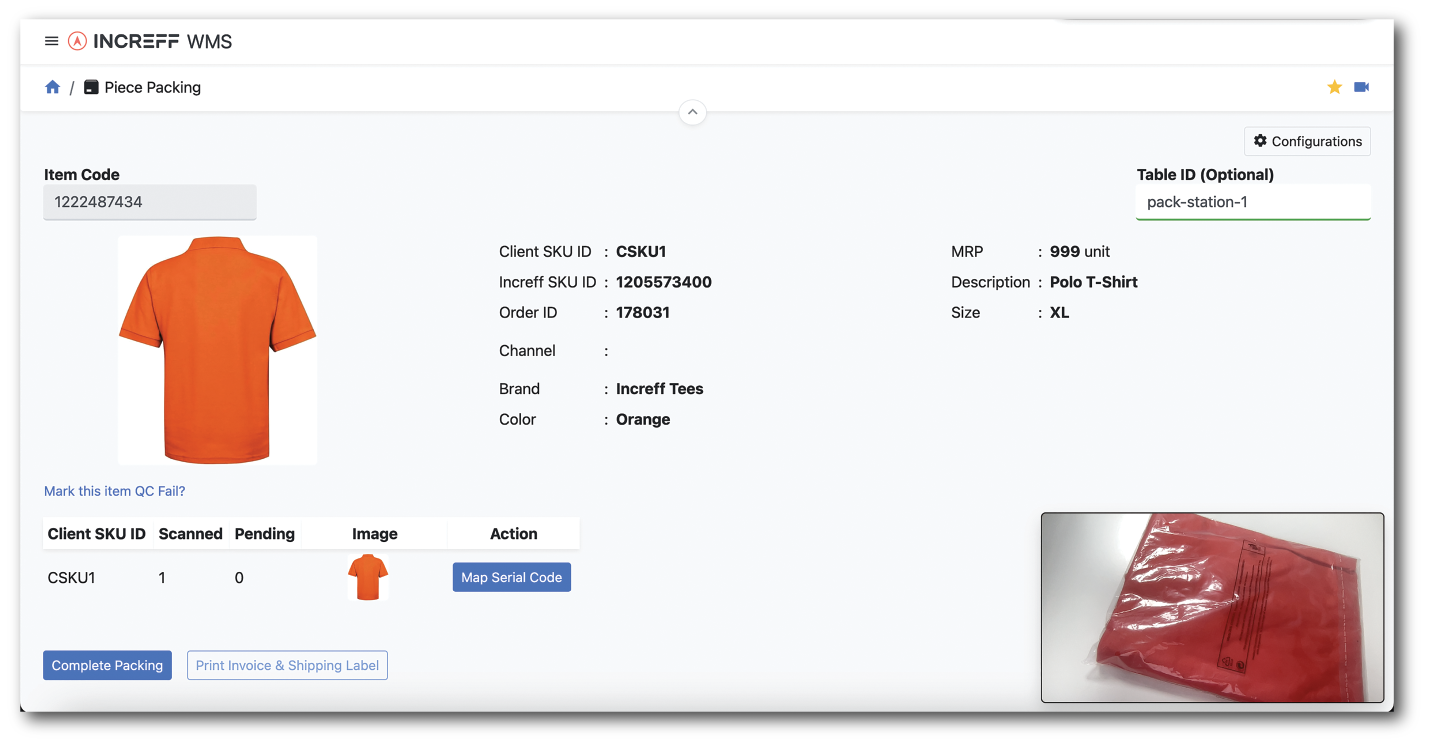Screen dimensions: 1429x742
Task: Click the packed red garment camera preview
Action: click(x=1212, y=608)
